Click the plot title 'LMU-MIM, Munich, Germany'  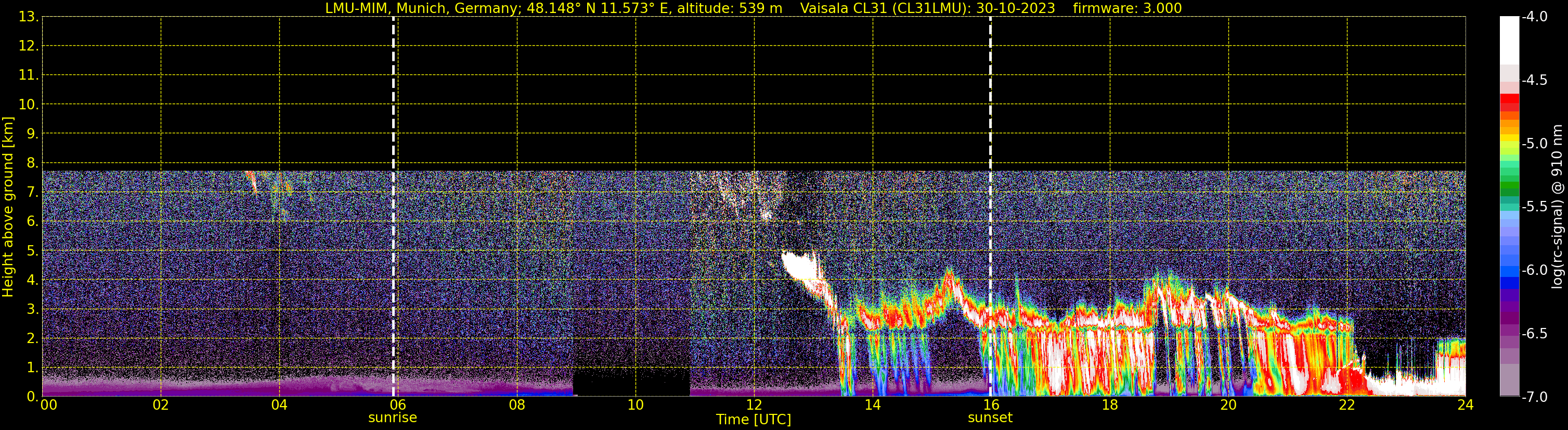coord(421,8)
